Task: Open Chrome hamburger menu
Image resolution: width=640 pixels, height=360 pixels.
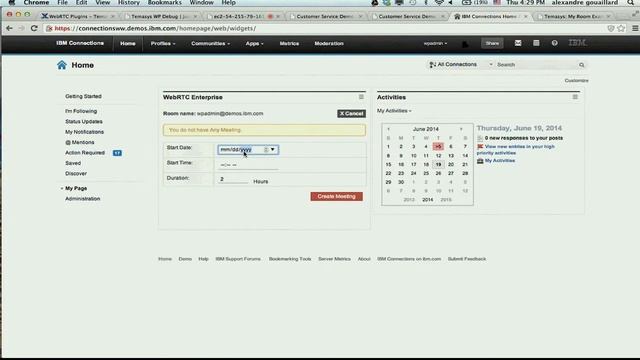Action: tap(635, 28)
